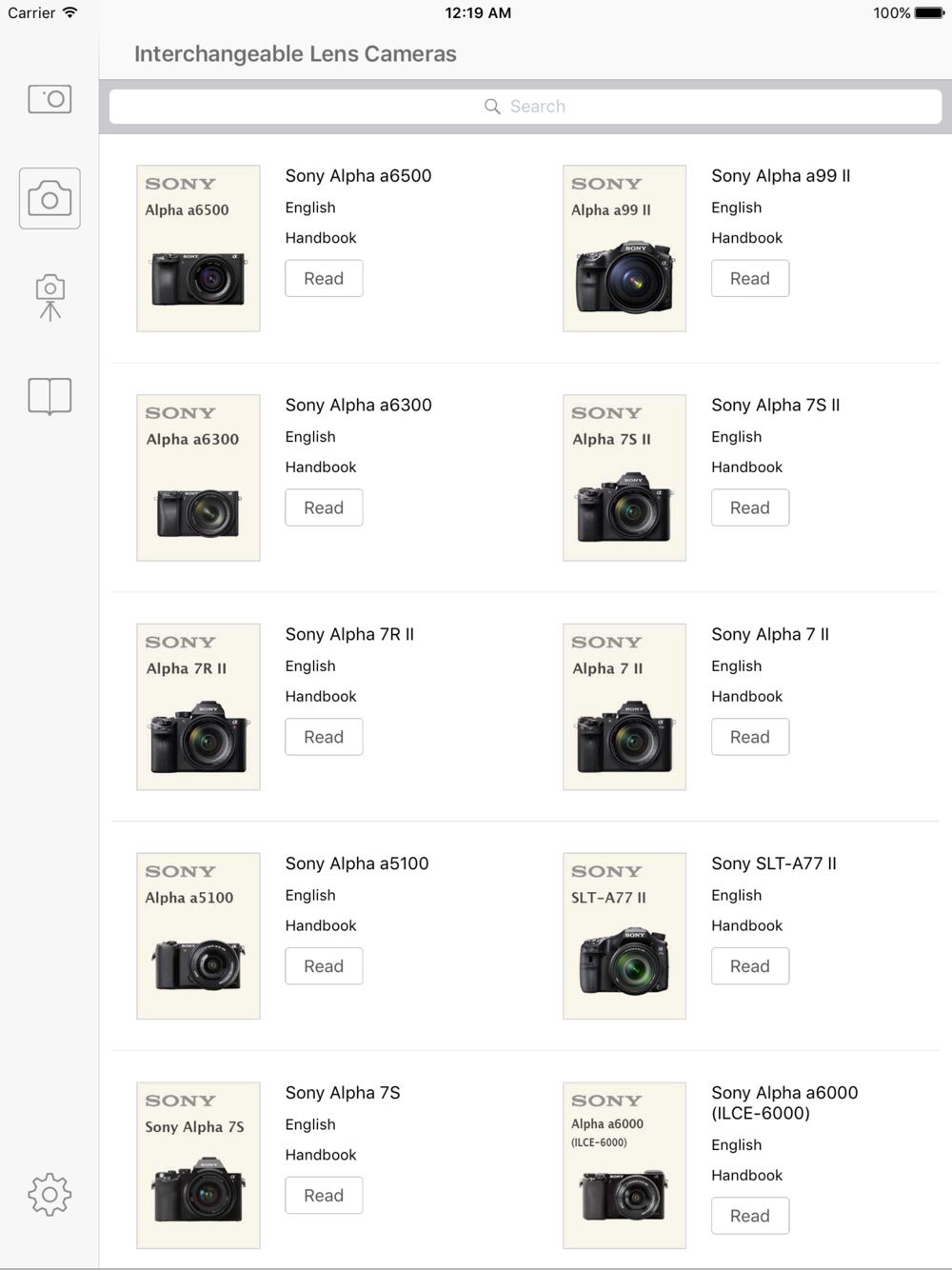Select the Sony Alpha a6500 title text

(358, 176)
